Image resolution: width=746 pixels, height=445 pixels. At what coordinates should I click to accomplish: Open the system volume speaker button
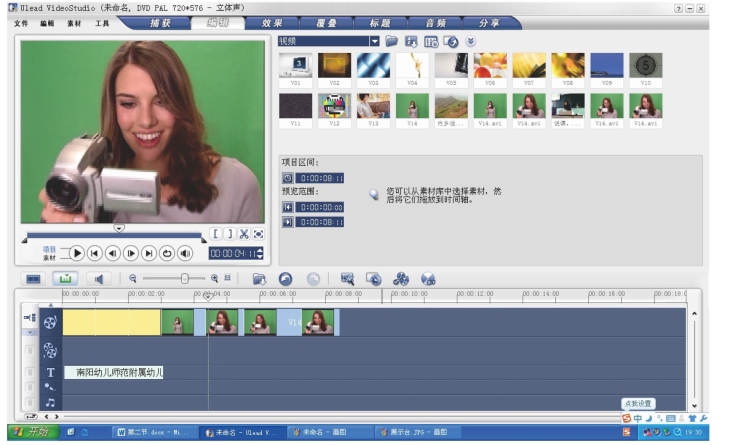click(185, 253)
